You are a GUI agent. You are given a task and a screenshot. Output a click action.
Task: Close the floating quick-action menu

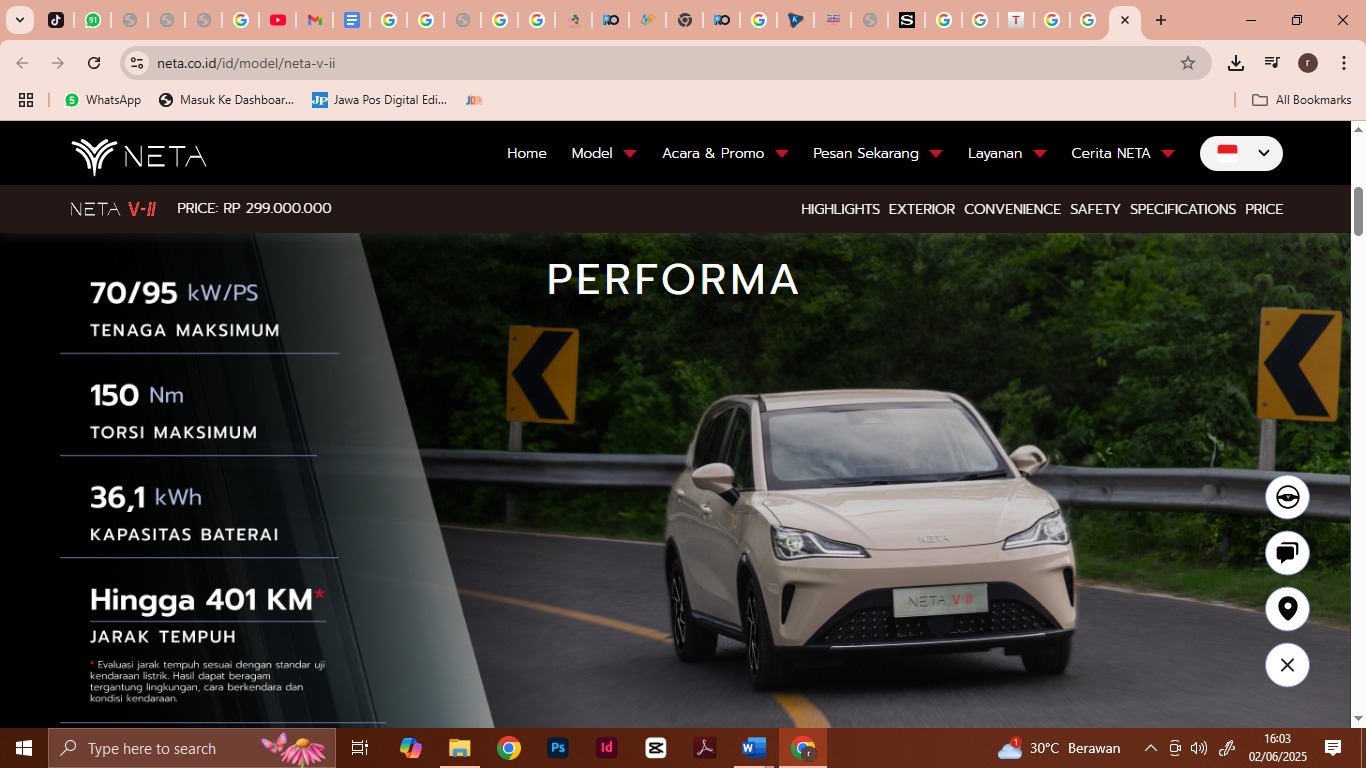coord(1287,665)
